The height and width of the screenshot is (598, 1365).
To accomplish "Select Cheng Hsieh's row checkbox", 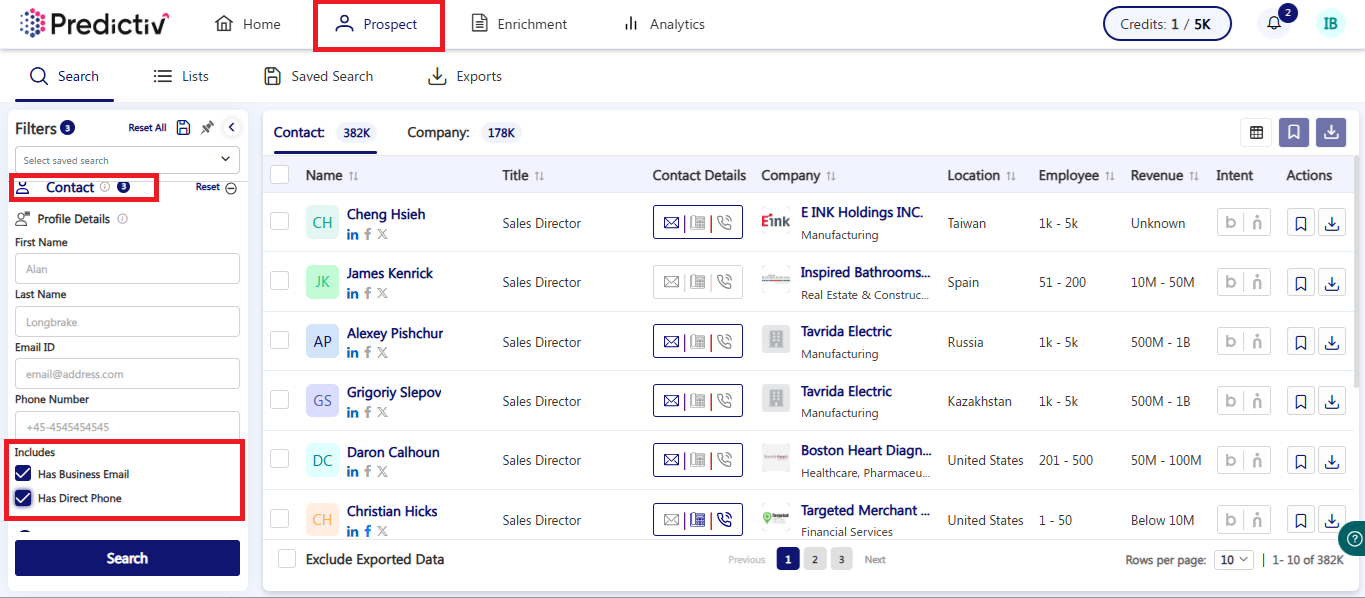I will coord(280,221).
